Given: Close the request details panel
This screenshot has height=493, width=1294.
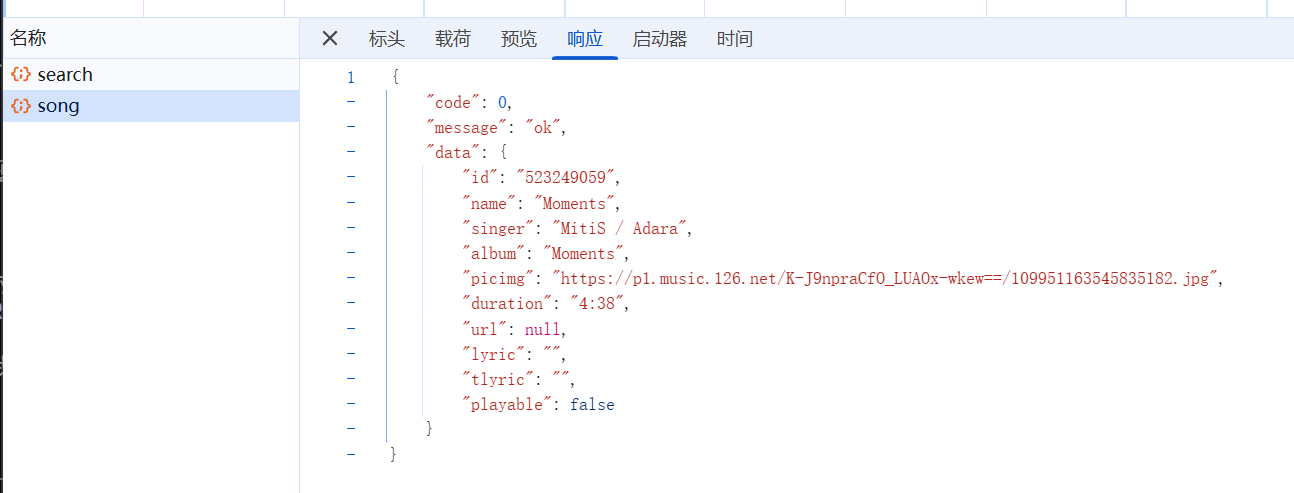Looking at the screenshot, I should click(330, 39).
